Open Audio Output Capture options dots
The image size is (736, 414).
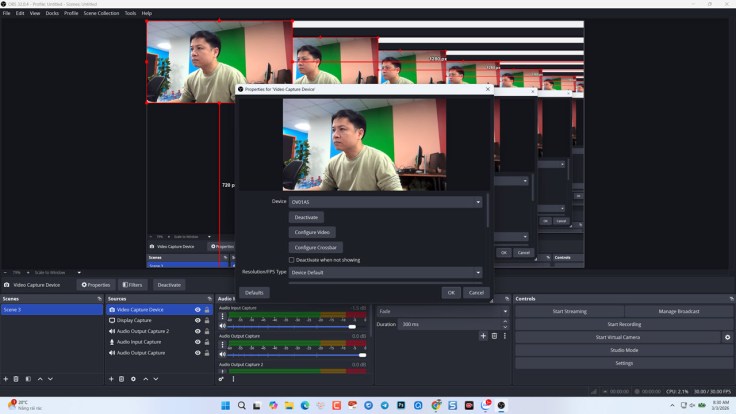pyautogui.click(x=222, y=345)
